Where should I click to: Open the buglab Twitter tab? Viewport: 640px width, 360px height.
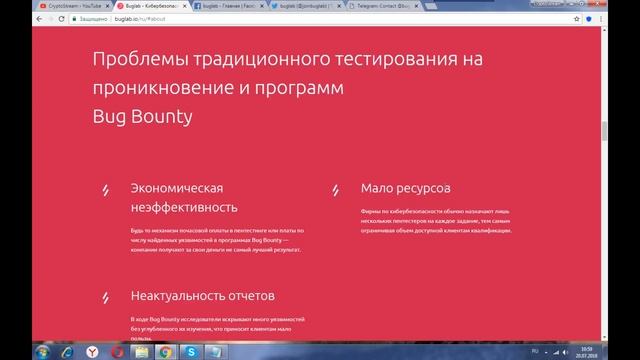(x=306, y=6)
